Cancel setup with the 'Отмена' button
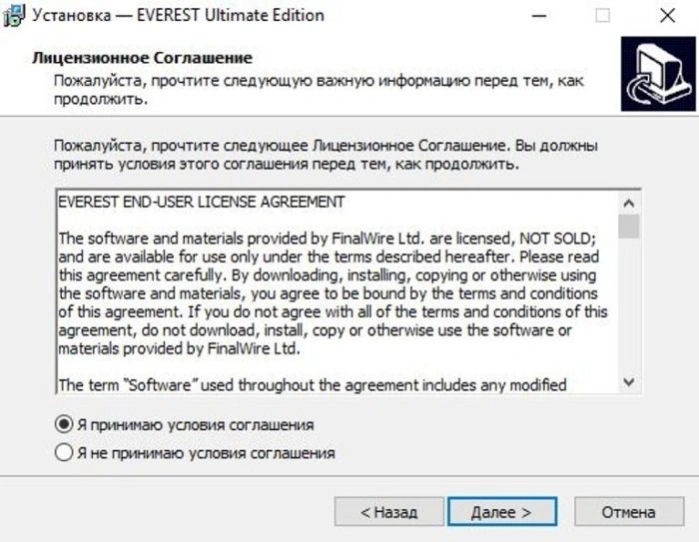This screenshot has width=699, height=542. point(629,512)
